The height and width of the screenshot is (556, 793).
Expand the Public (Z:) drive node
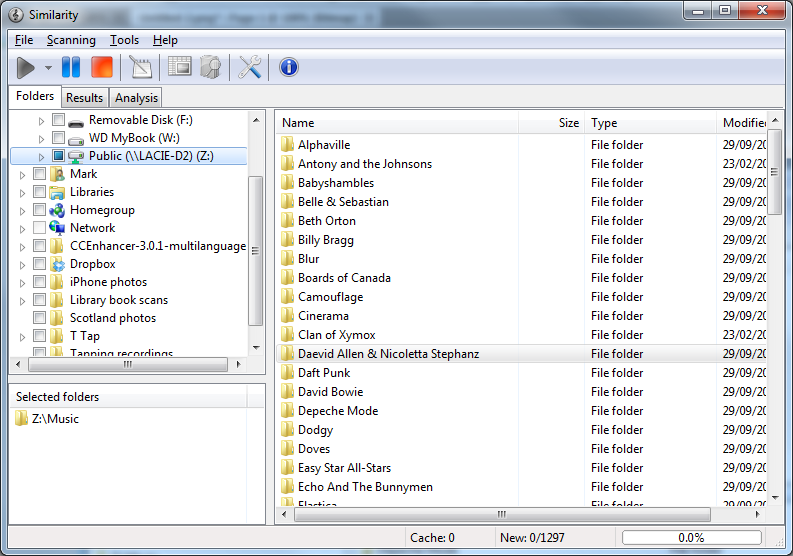[41, 157]
